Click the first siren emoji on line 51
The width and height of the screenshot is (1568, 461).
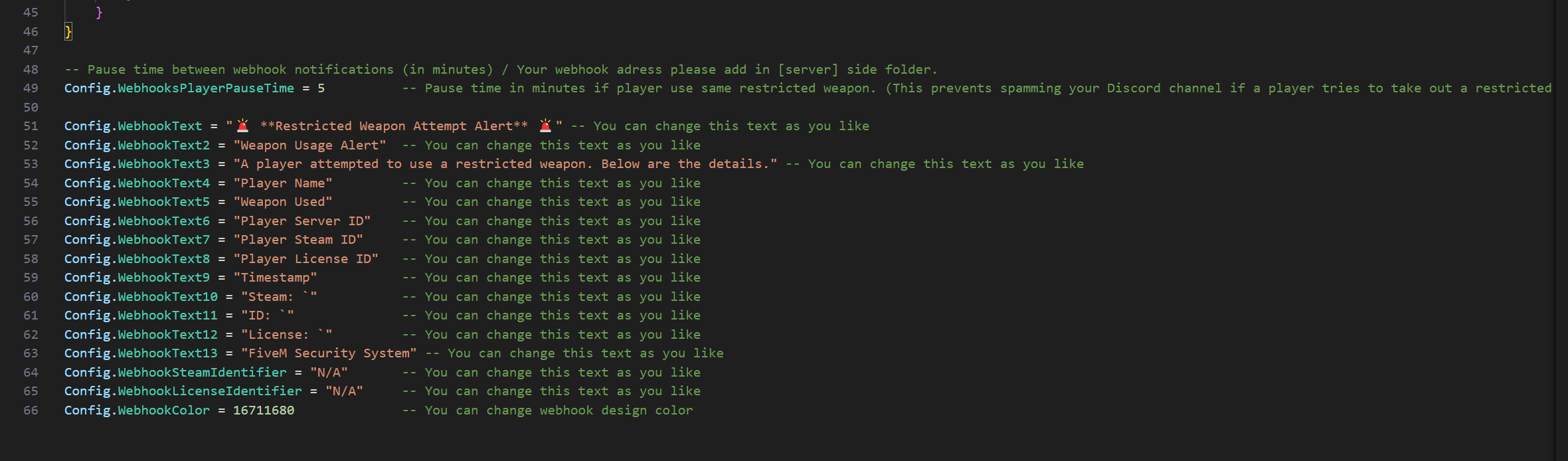pos(243,126)
